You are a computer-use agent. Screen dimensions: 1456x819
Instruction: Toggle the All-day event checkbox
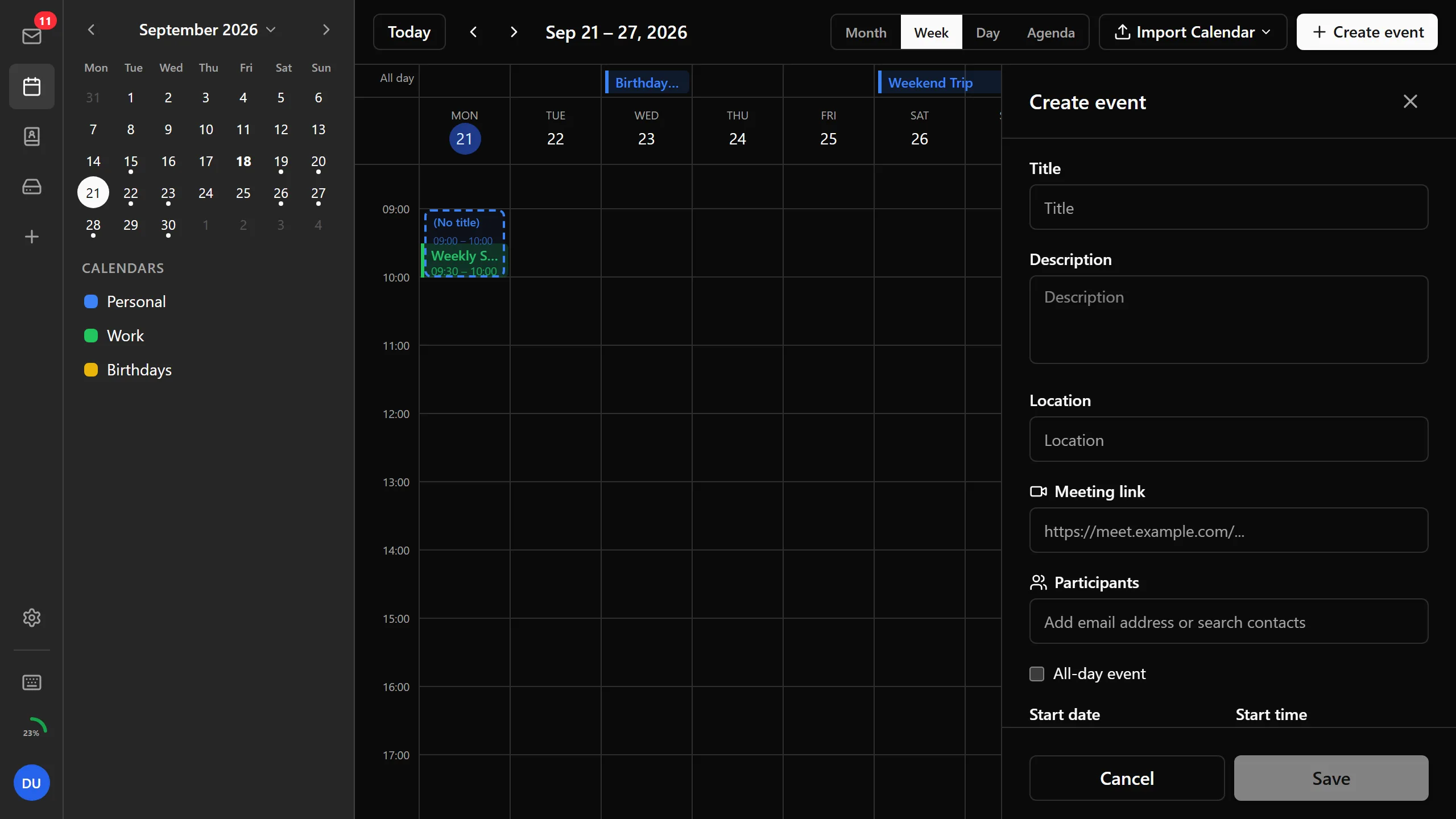(x=1037, y=674)
